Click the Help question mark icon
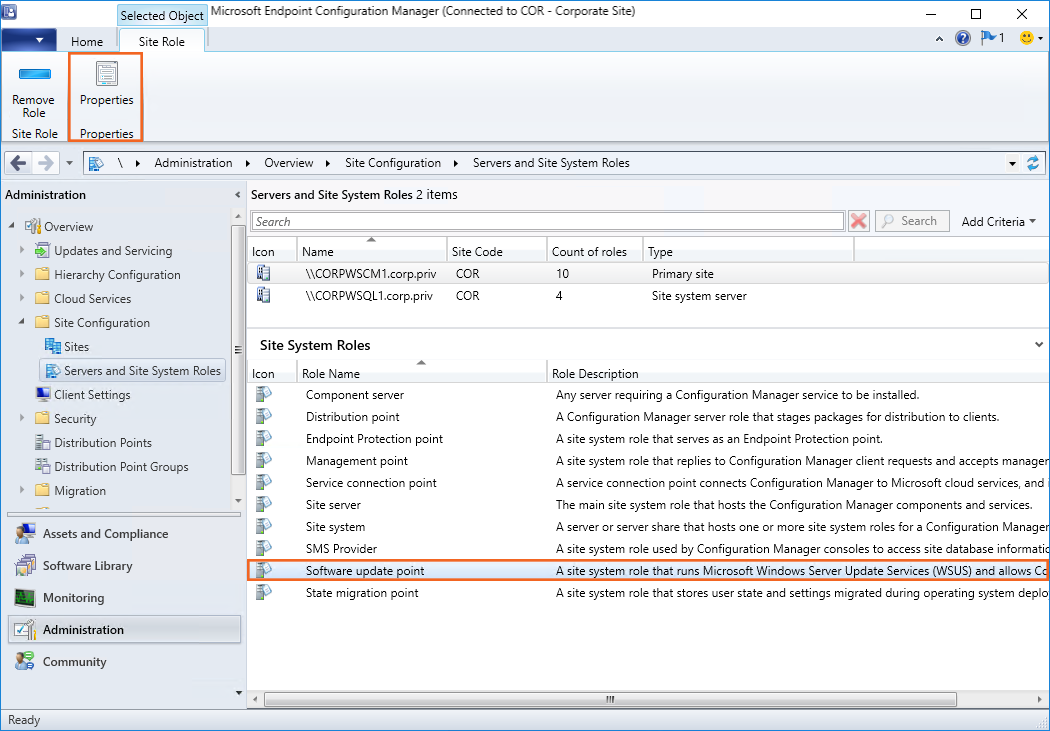 (x=963, y=38)
